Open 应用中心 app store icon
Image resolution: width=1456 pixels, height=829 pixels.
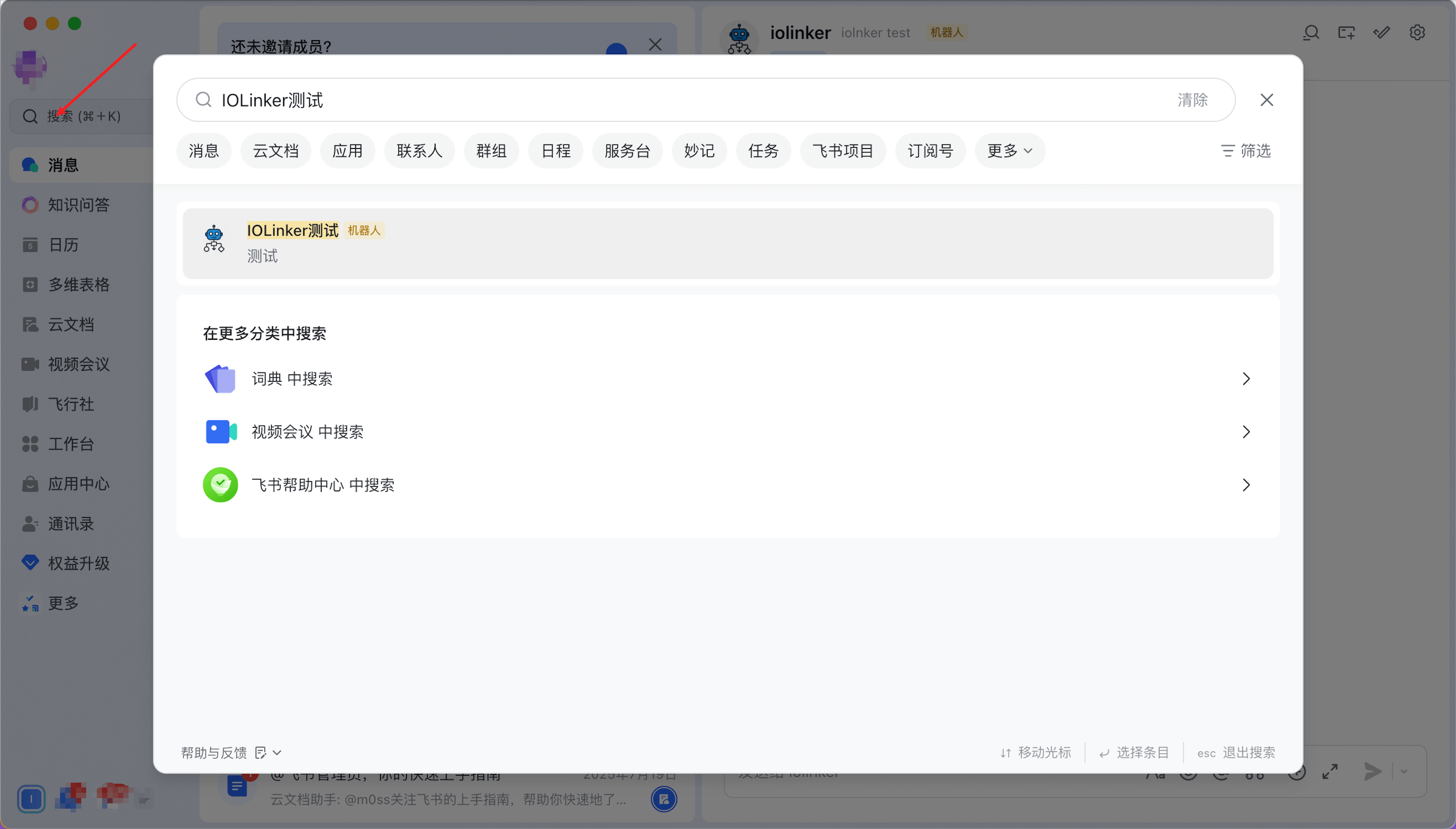click(x=30, y=484)
